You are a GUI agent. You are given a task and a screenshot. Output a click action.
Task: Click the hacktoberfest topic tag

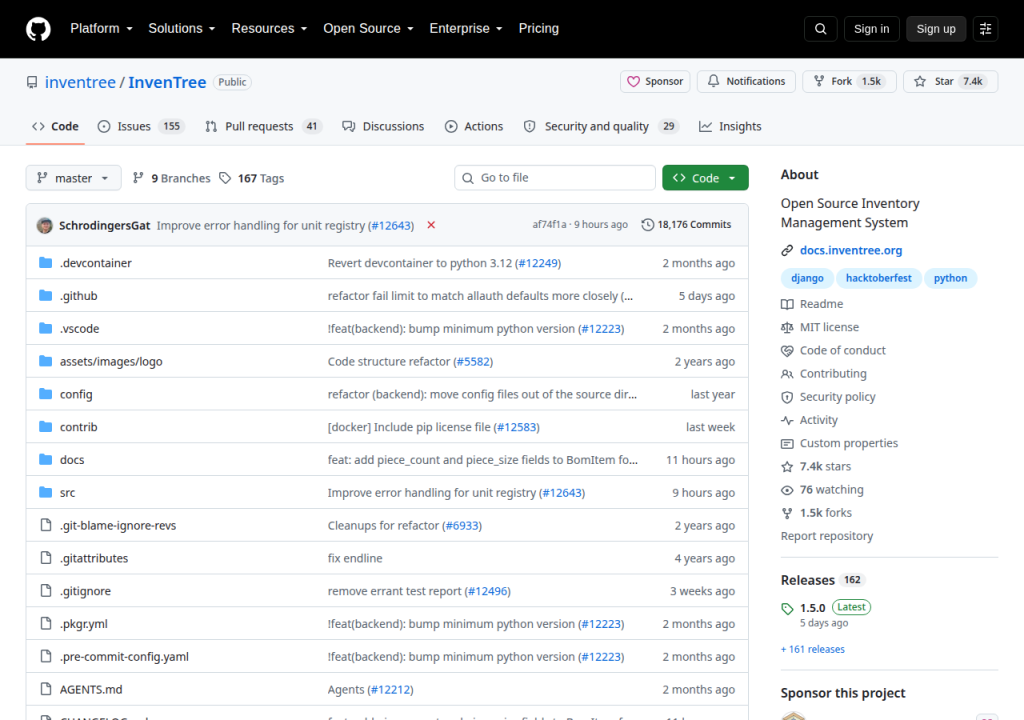click(x=878, y=278)
